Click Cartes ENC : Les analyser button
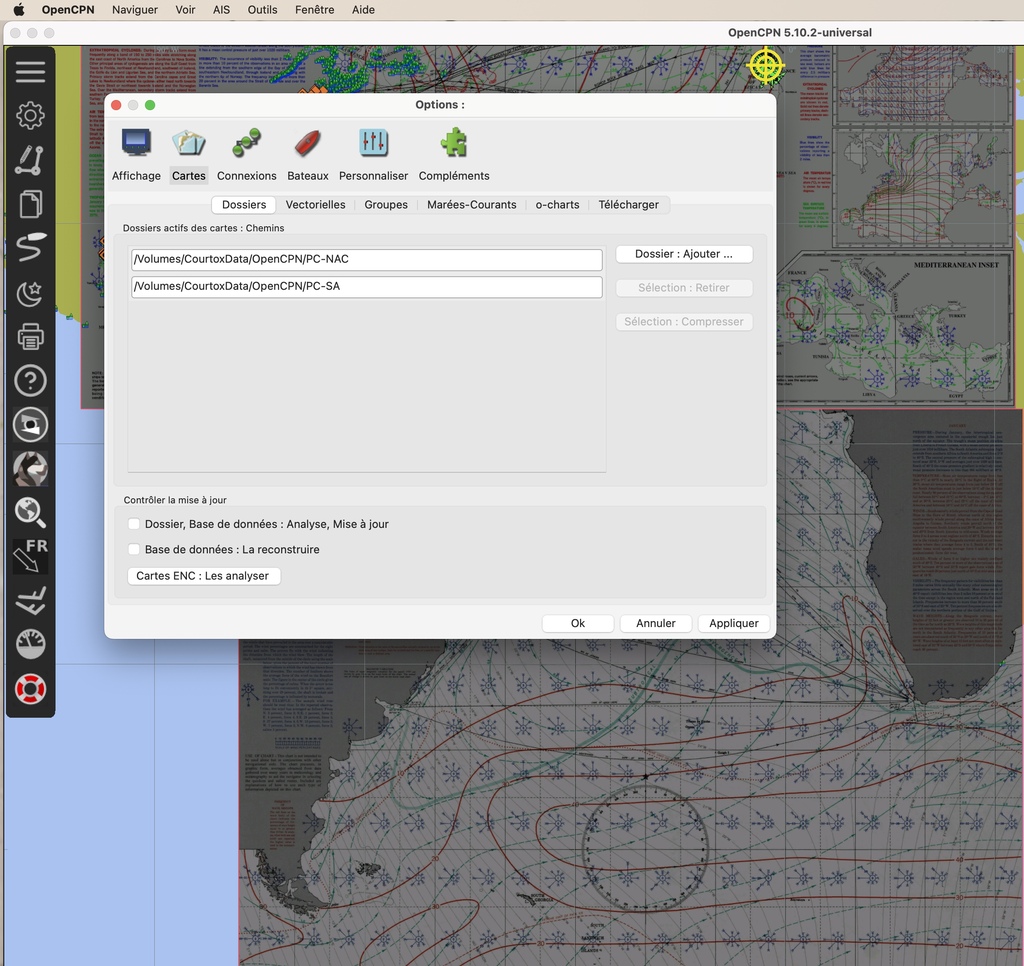The height and width of the screenshot is (966, 1024). coord(203,576)
